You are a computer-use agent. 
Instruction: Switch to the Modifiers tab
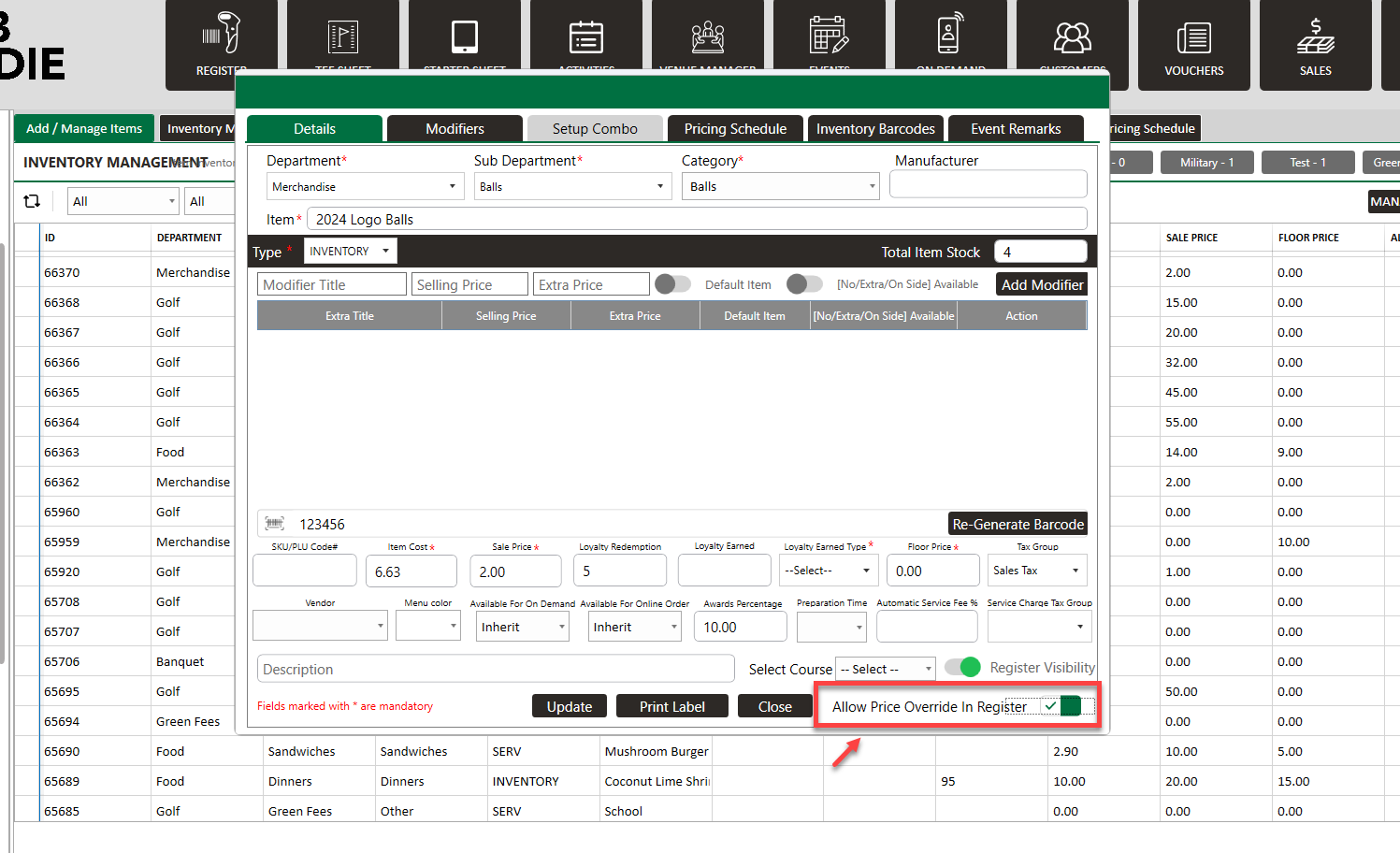pyautogui.click(x=455, y=129)
